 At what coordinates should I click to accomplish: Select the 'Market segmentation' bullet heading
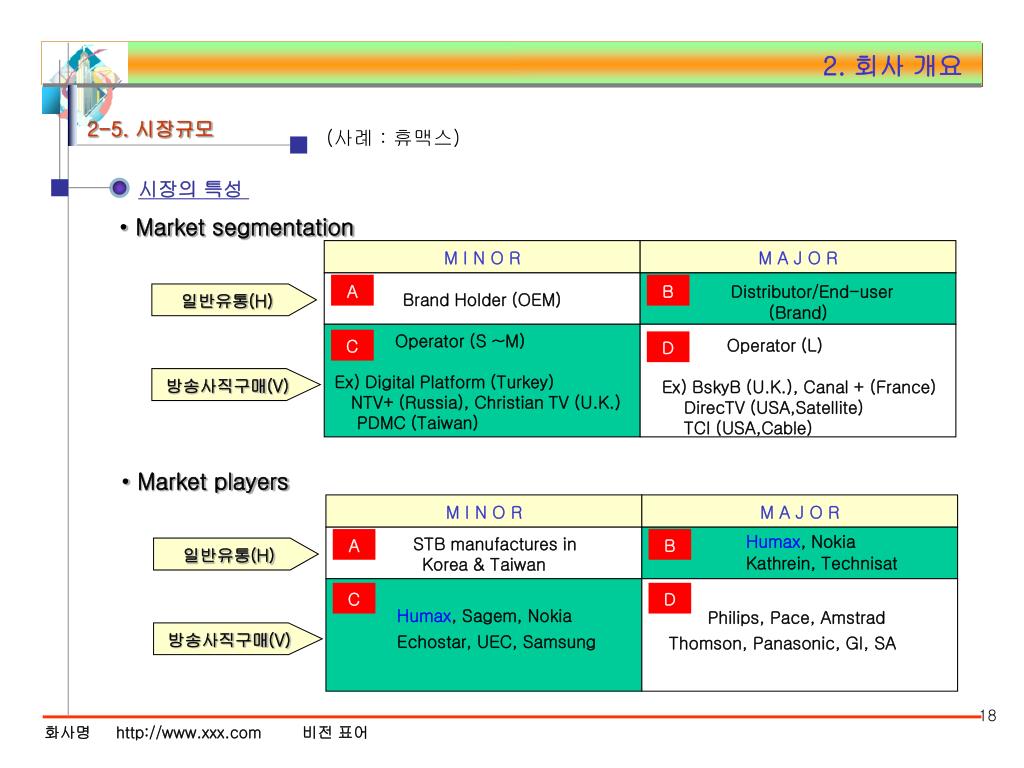click(244, 228)
